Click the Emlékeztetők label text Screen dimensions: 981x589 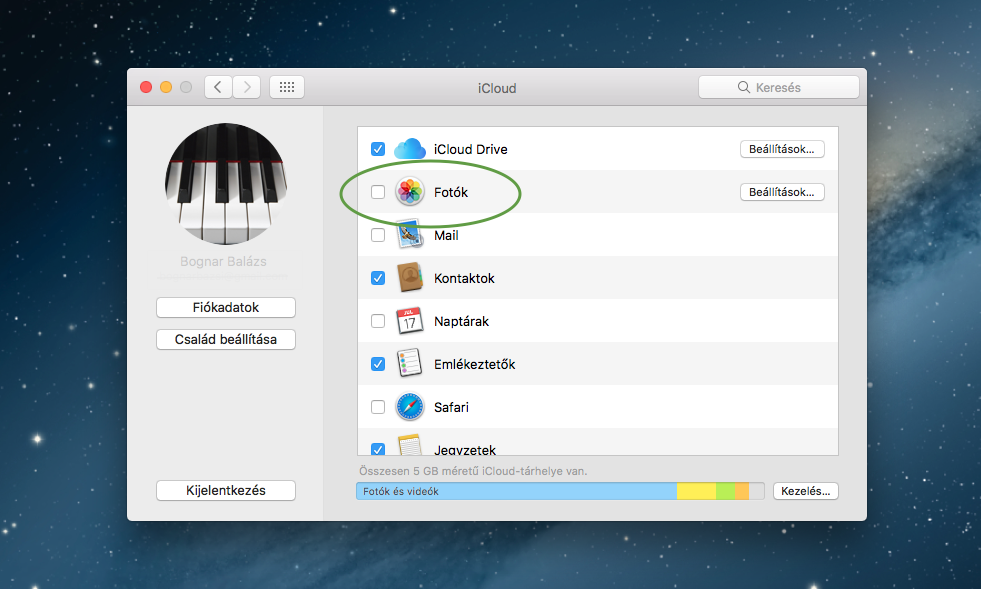pos(474,364)
